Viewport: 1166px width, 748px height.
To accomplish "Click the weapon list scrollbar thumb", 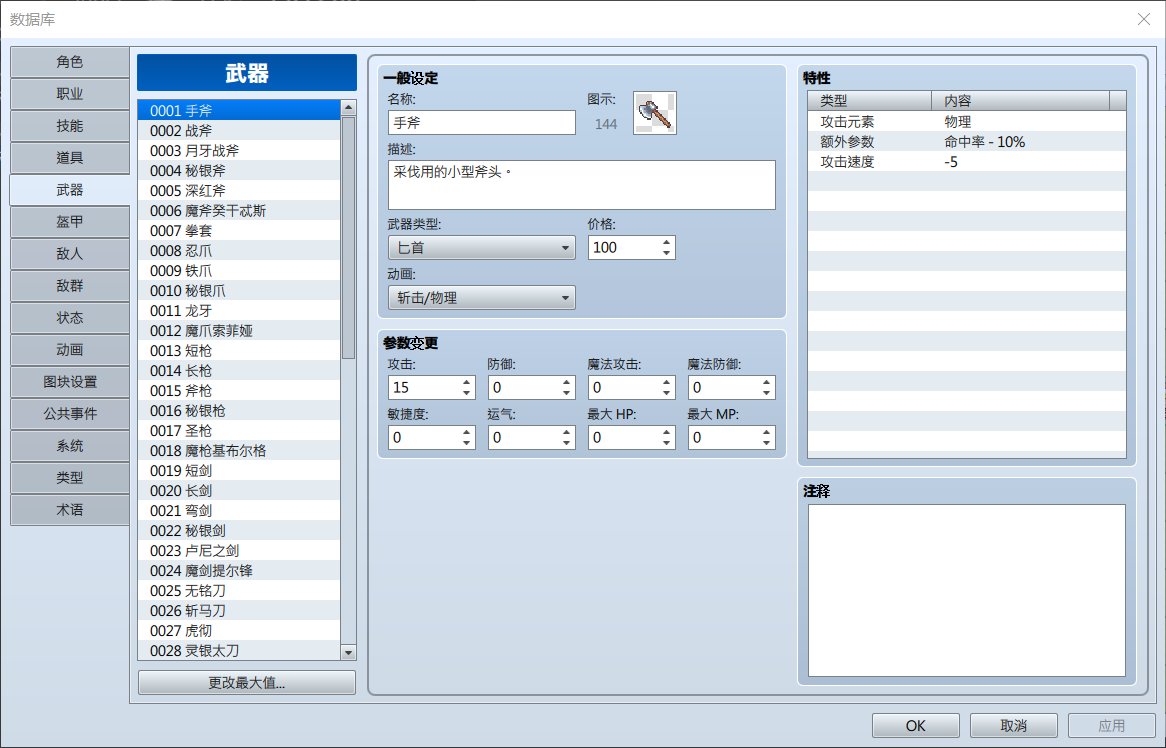I will click(348, 238).
